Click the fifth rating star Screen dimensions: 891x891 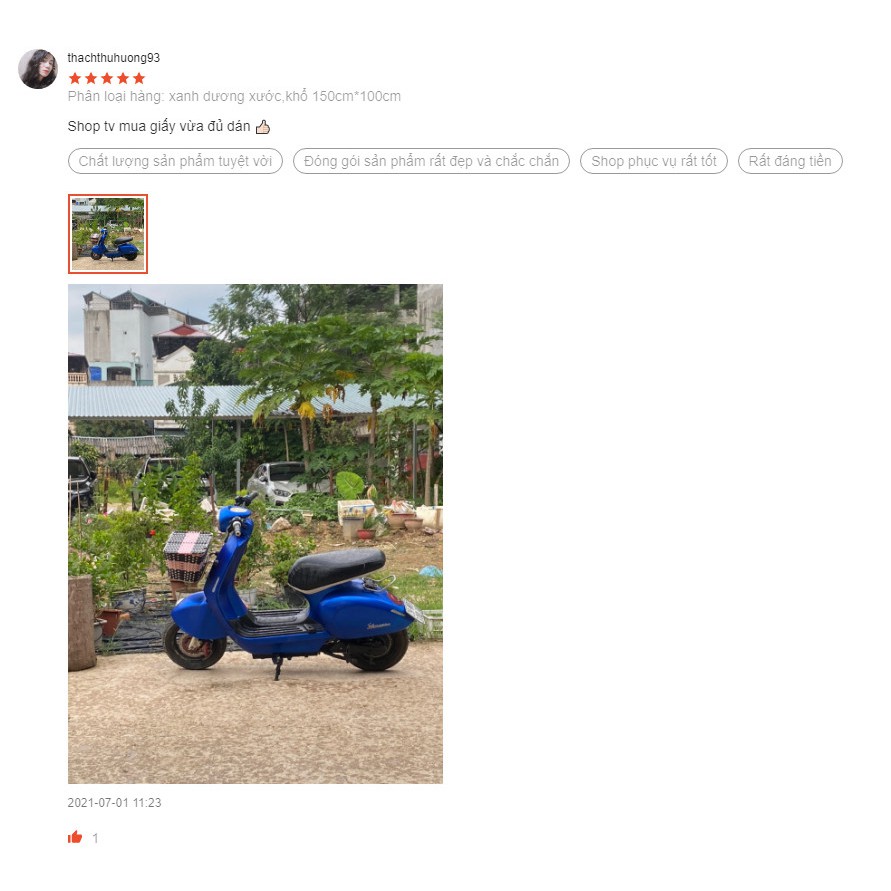tap(139, 78)
